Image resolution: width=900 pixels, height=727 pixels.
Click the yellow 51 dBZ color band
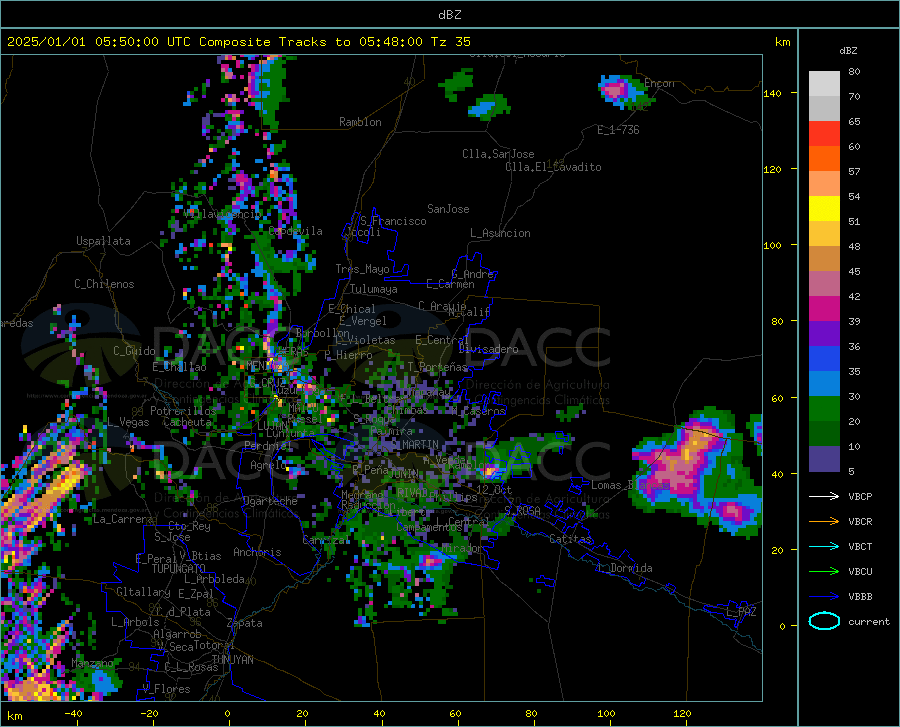pyautogui.click(x=824, y=209)
